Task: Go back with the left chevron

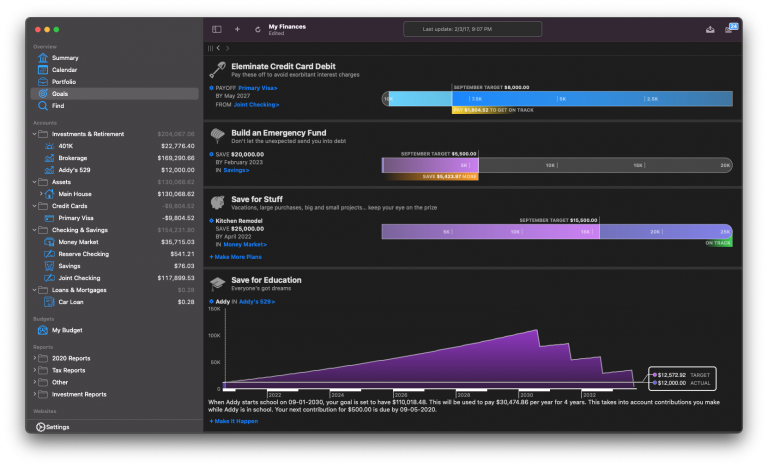Action: [218, 48]
